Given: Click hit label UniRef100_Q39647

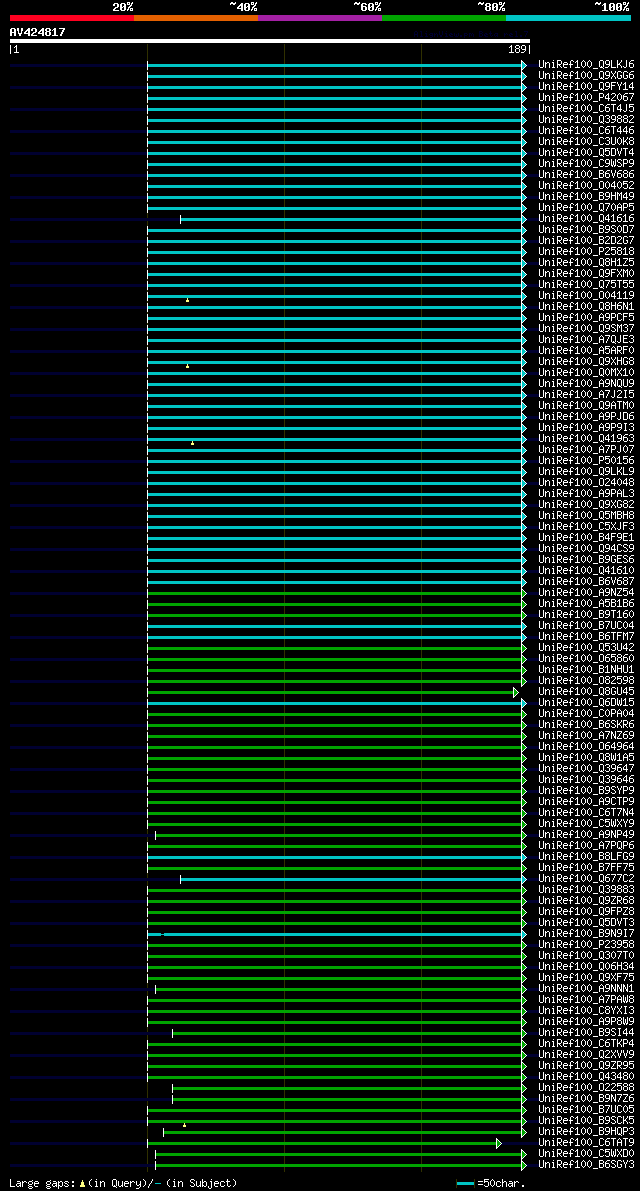Looking at the screenshot, I should 586,768.
